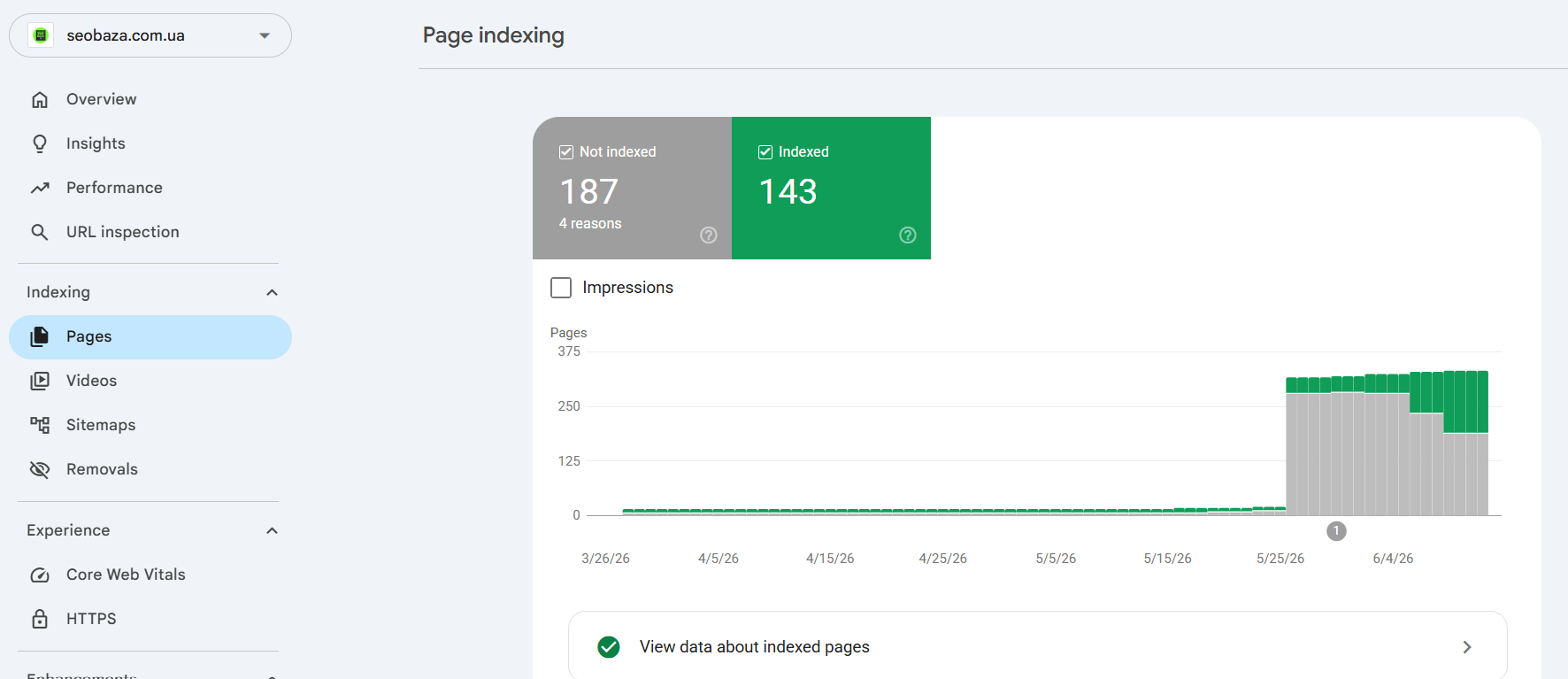Open the Sitemaps report
Image resolution: width=1568 pixels, height=679 pixels.
point(150,425)
